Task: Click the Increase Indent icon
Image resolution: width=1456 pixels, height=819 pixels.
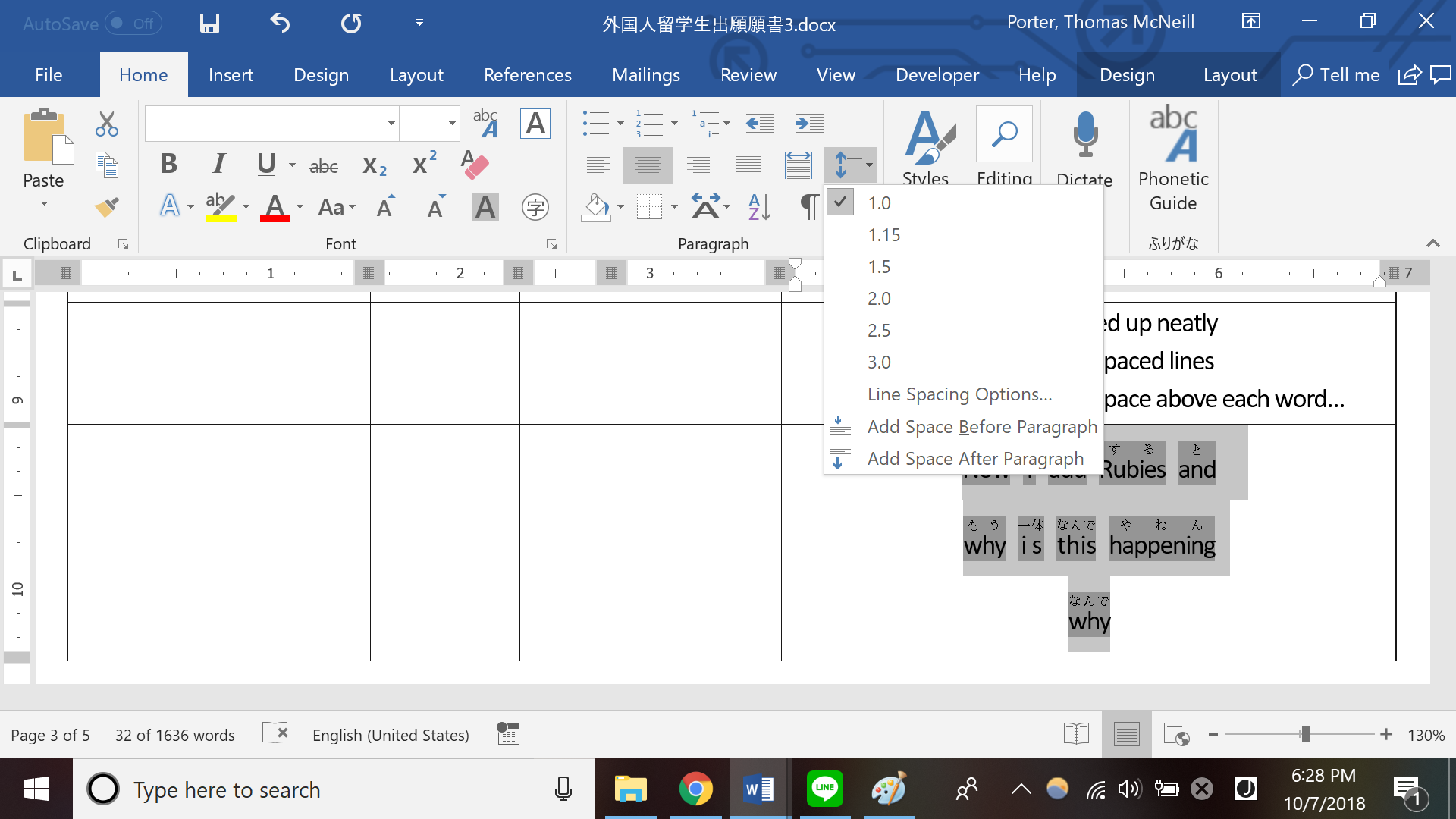Action: point(809,123)
